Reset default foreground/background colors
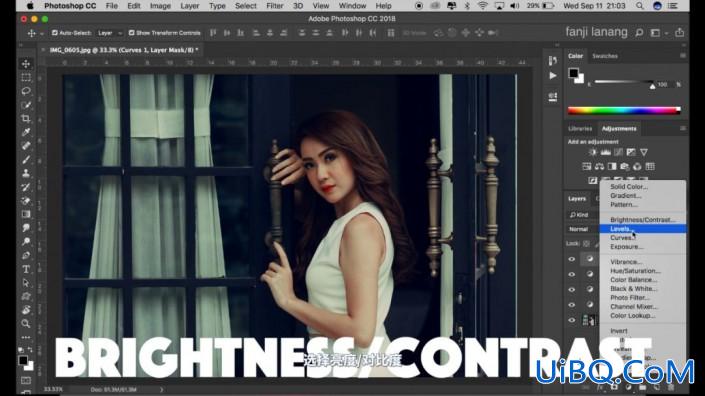Viewport: 705px width, 396px height. (21, 349)
